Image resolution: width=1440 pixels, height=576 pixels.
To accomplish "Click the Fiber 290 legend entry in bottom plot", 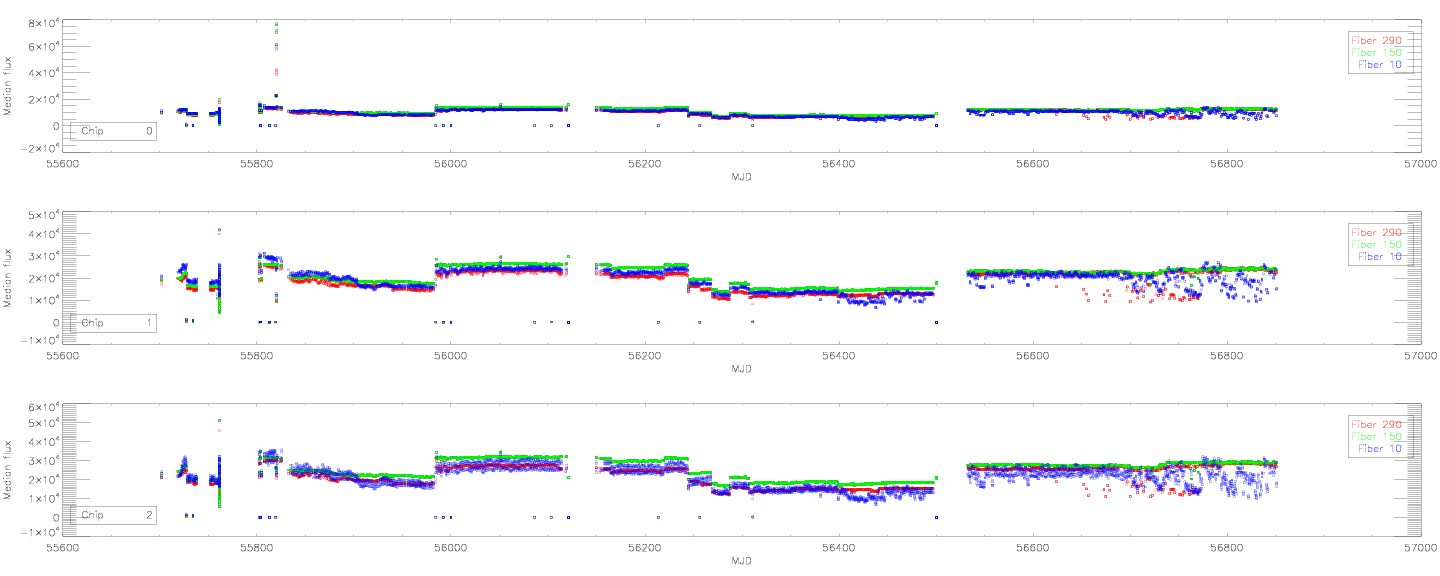I will pyautogui.click(x=1379, y=424).
